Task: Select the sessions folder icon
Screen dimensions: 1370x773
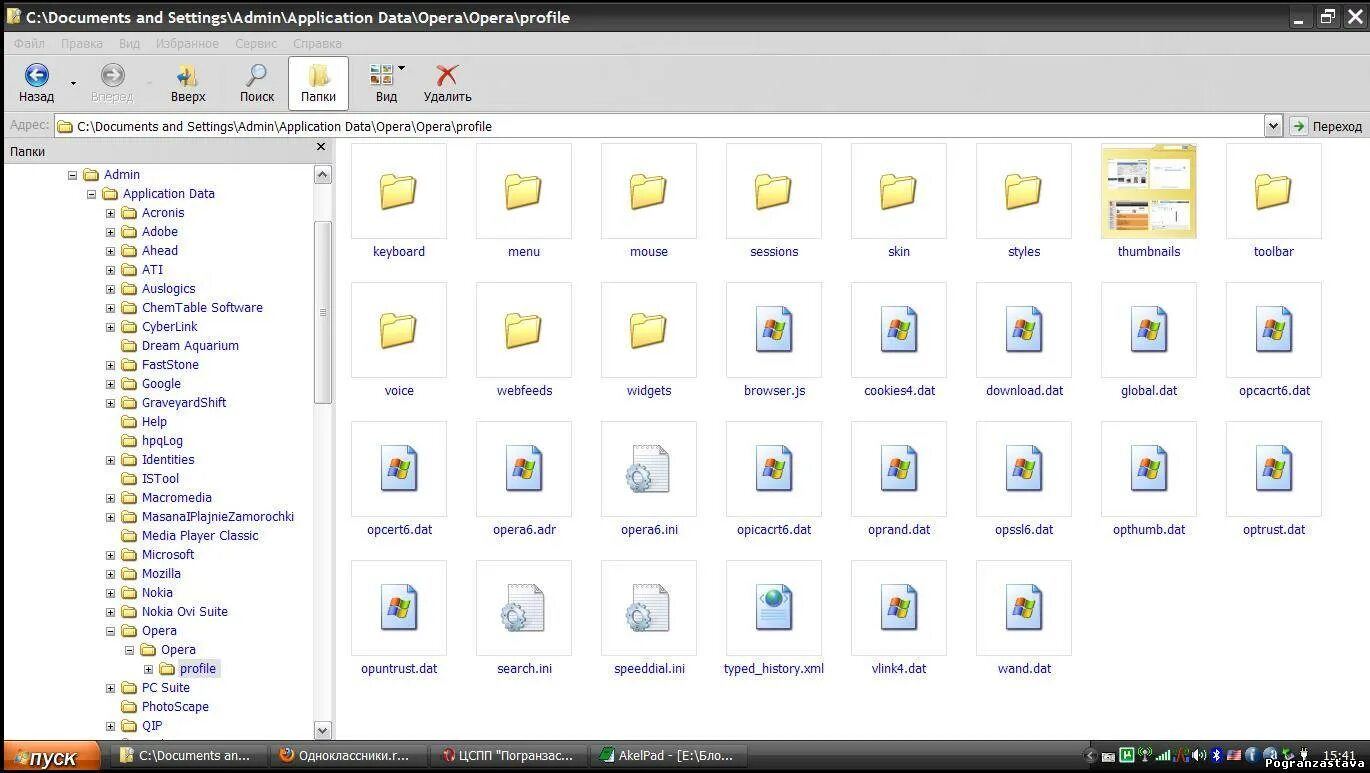Action: pyautogui.click(x=773, y=190)
